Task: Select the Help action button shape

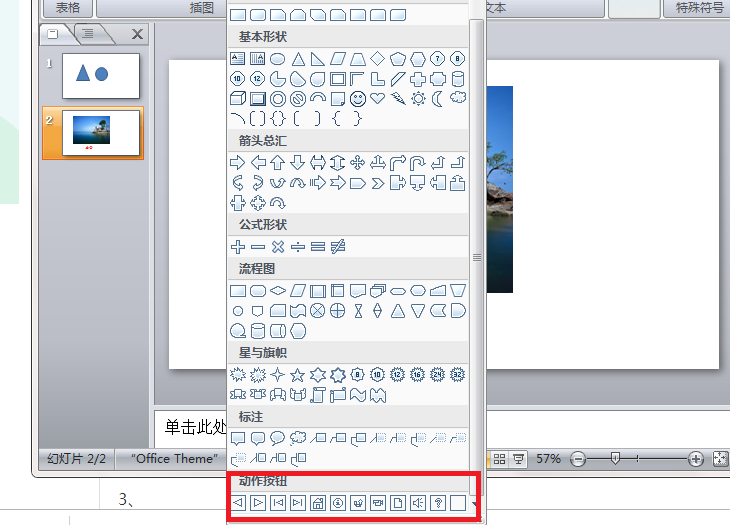Action: [438, 503]
